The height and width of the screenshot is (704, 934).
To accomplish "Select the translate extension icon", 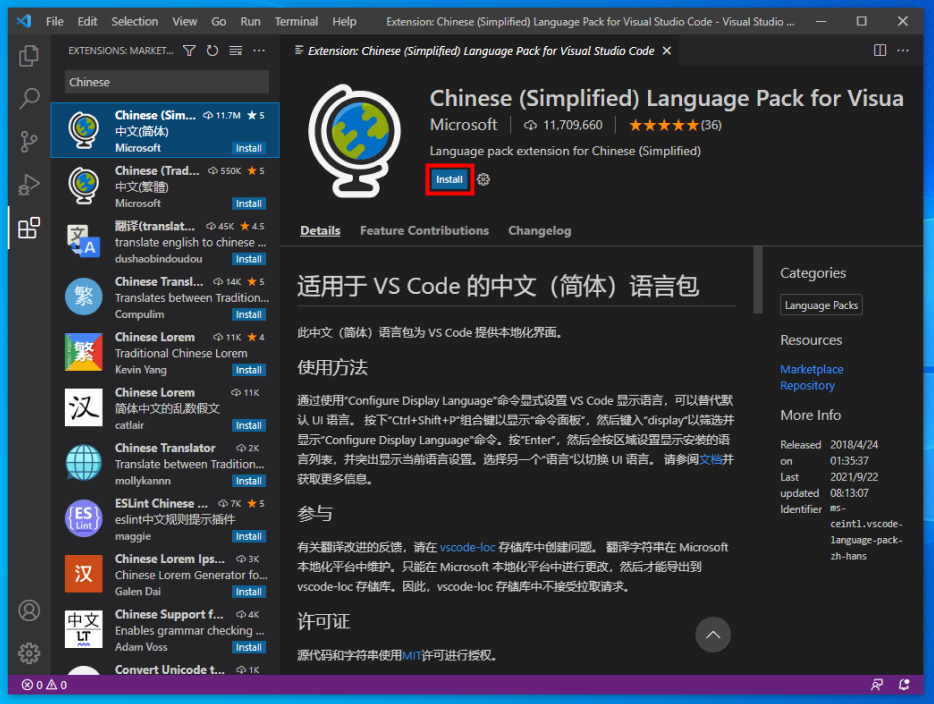I will pyautogui.click(x=83, y=241).
